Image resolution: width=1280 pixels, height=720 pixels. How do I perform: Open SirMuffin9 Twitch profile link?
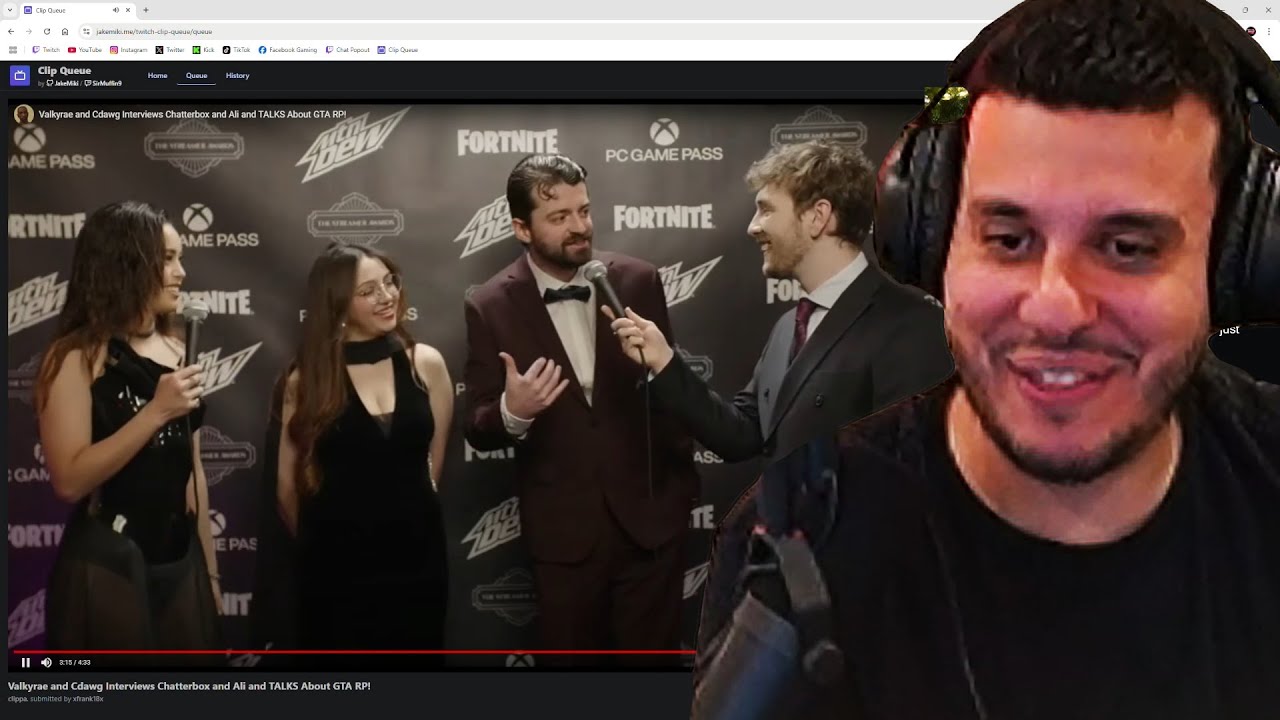pos(104,84)
